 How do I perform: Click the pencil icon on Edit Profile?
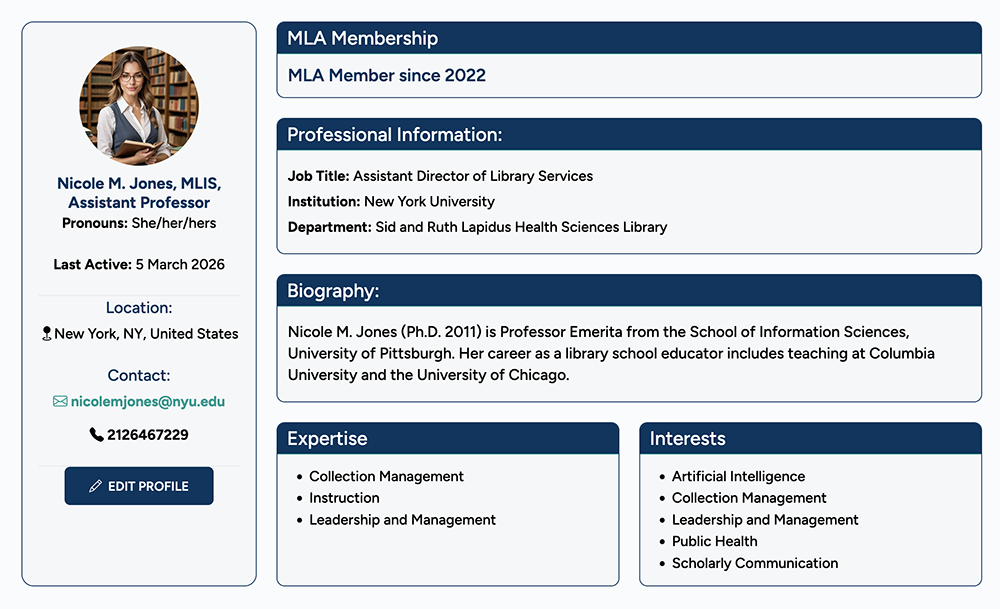click(96, 486)
